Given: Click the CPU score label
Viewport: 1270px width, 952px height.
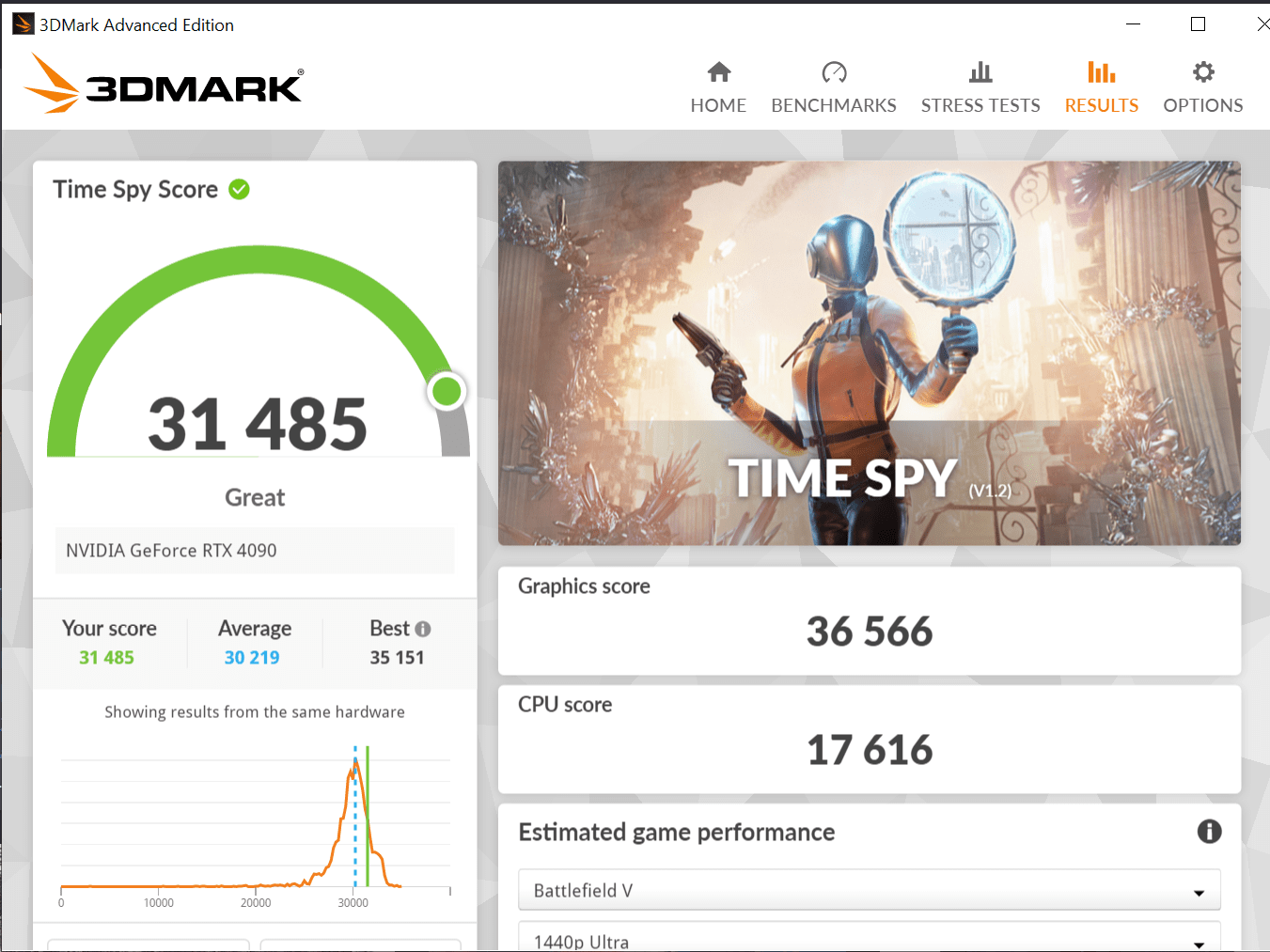Looking at the screenshot, I should point(565,705).
